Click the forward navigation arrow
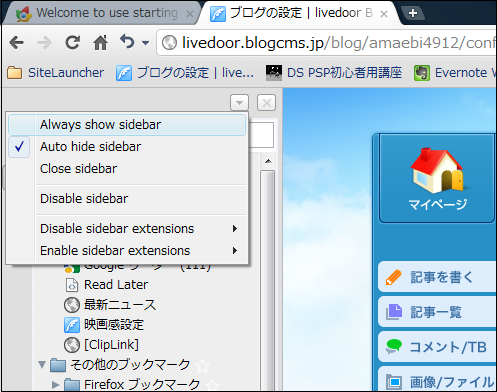 (x=44, y=43)
